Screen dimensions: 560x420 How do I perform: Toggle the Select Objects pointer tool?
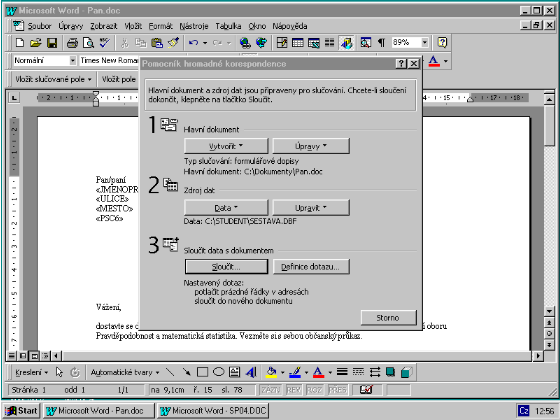click(x=59, y=372)
